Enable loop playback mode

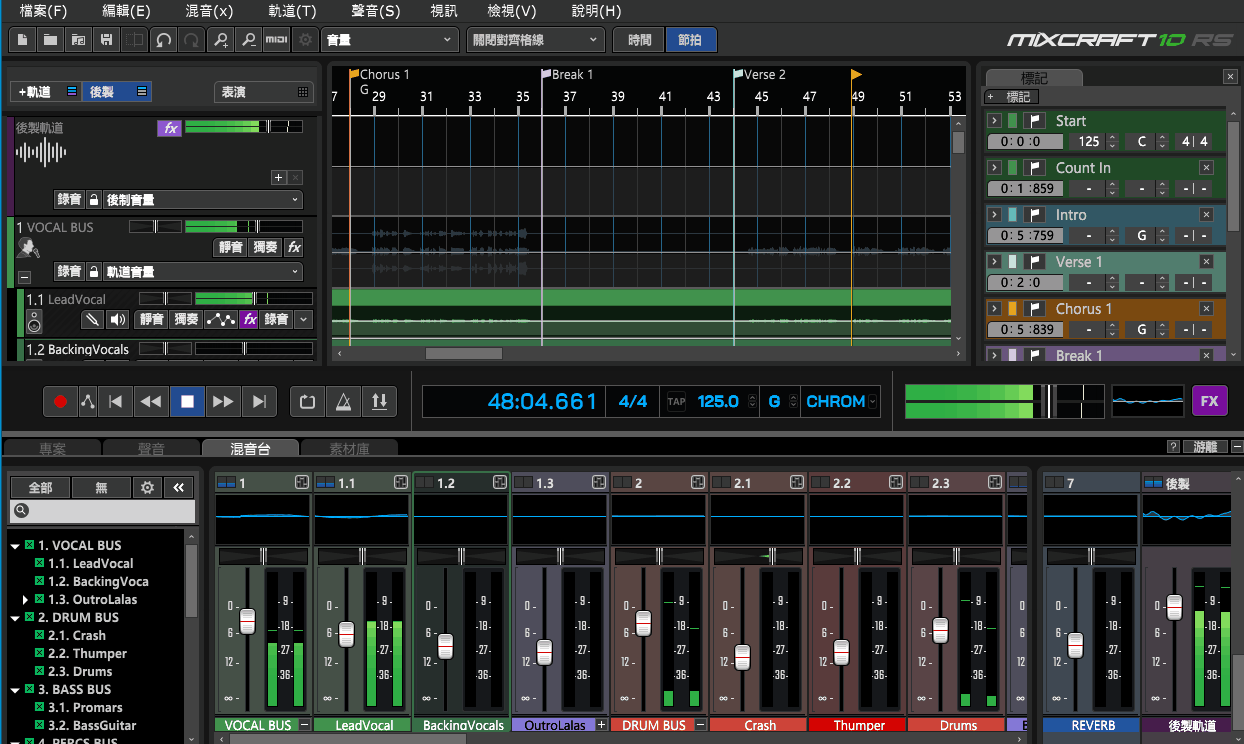tap(307, 401)
